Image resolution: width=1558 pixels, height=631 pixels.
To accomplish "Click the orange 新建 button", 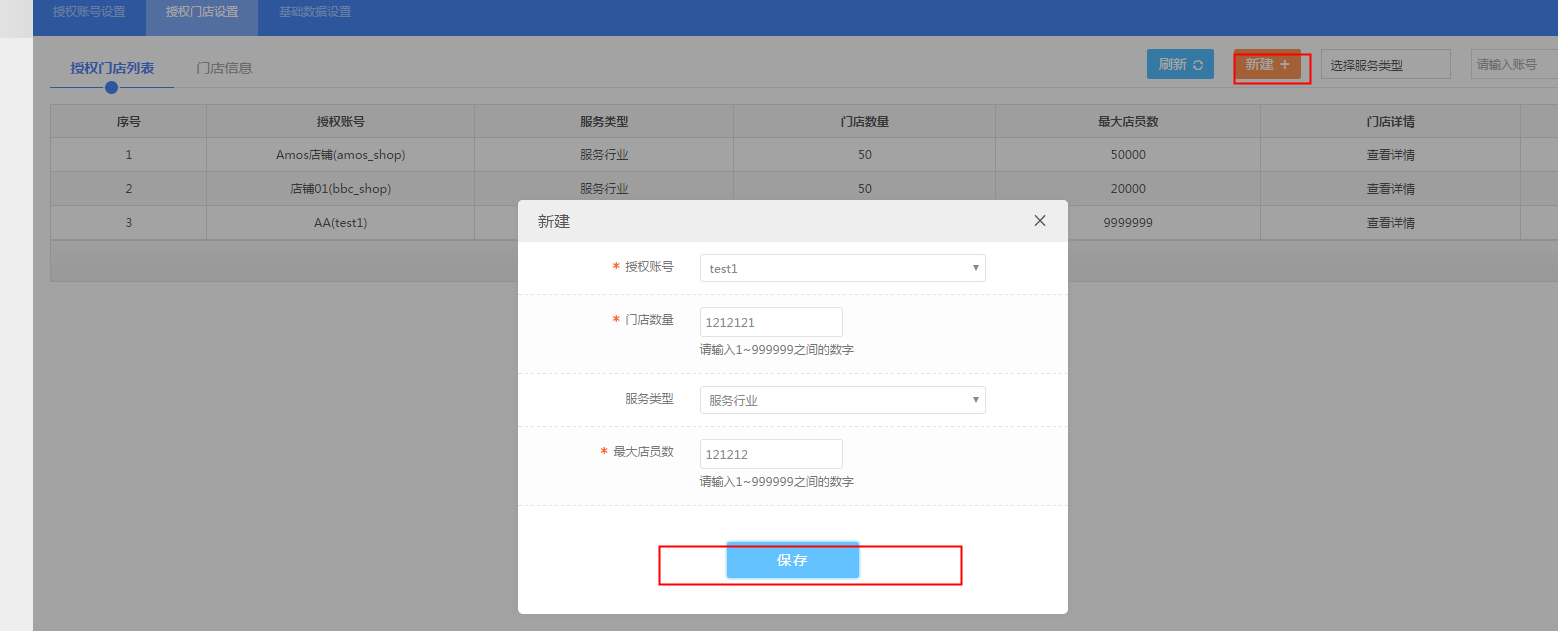I will point(1267,65).
